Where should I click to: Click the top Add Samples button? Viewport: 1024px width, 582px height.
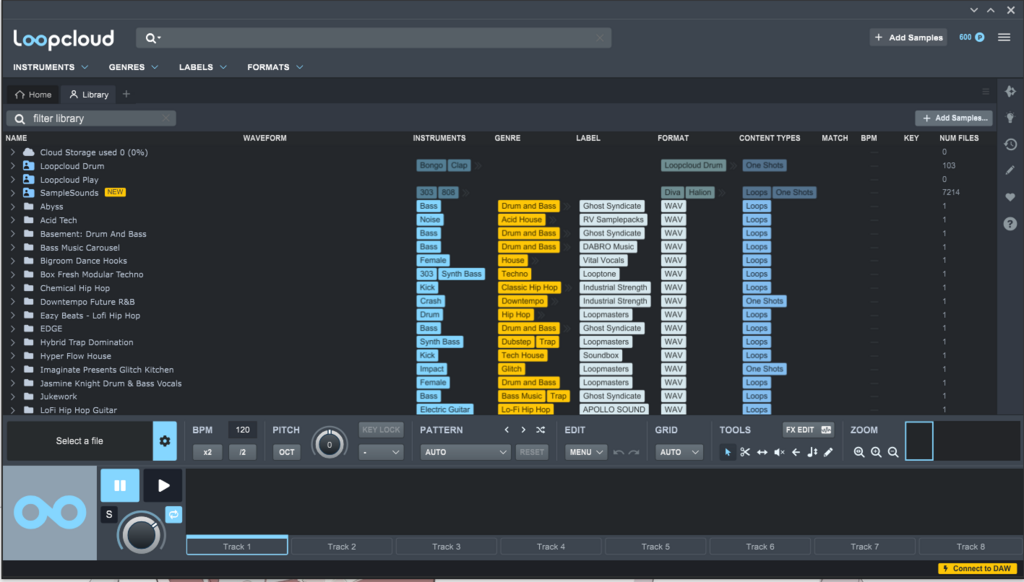[908, 37]
